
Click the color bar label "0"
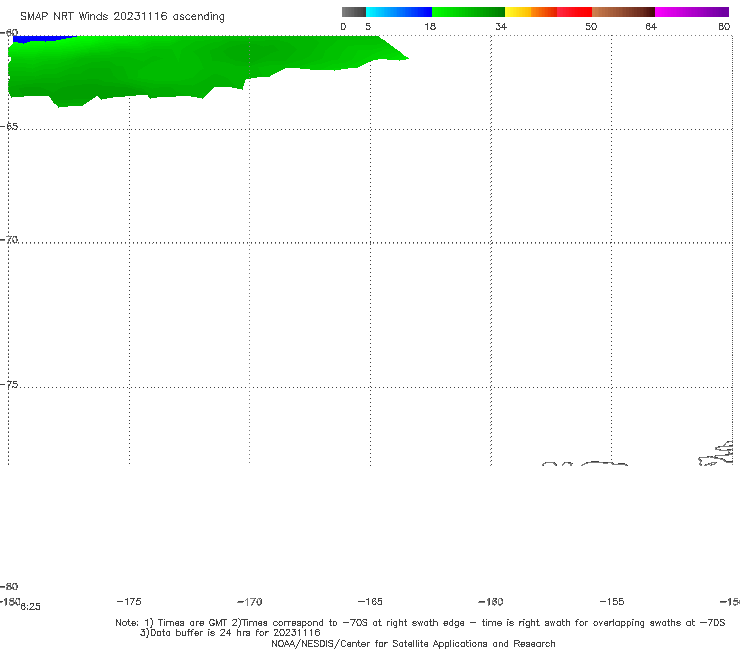[x=343, y=27]
